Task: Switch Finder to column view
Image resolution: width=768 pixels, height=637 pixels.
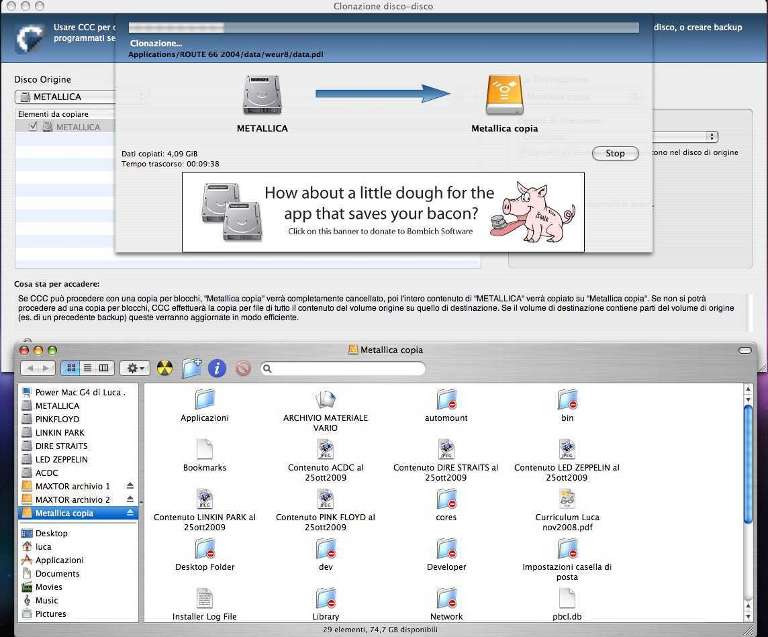Action: pos(104,368)
